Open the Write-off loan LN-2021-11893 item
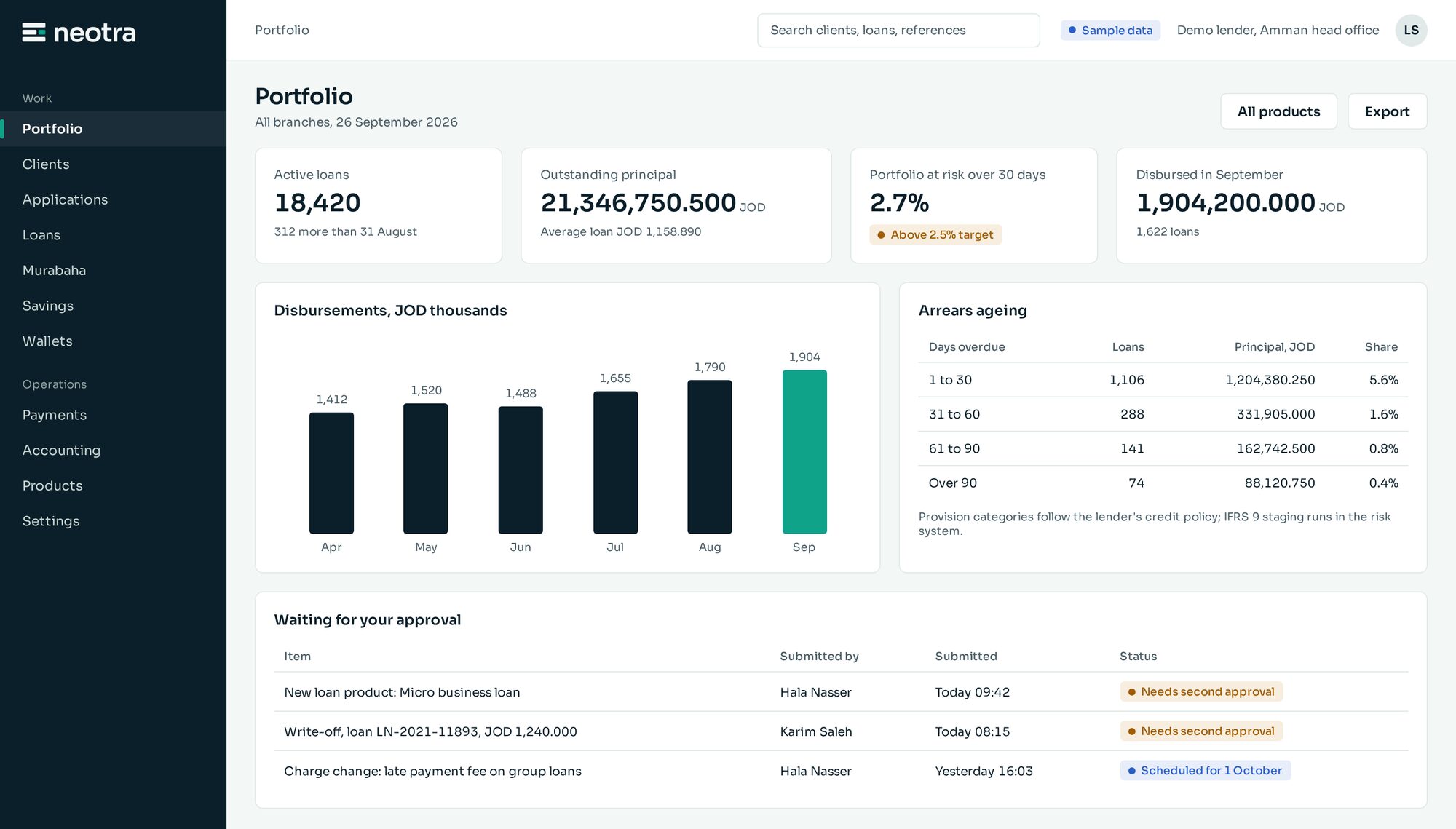The image size is (1456, 829). (x=841, y=731)
